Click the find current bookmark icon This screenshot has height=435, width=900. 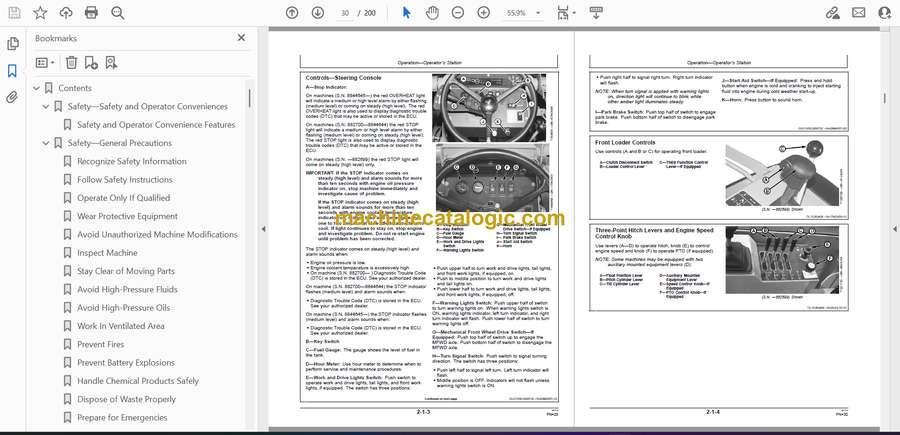(x=111, y=63)
